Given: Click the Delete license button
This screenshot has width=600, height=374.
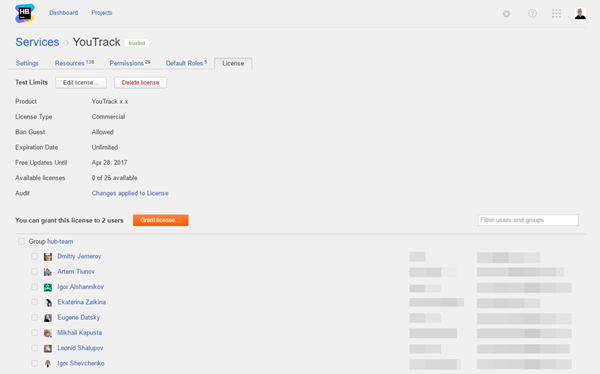Looking at the screenshot, I should (140, 82).
